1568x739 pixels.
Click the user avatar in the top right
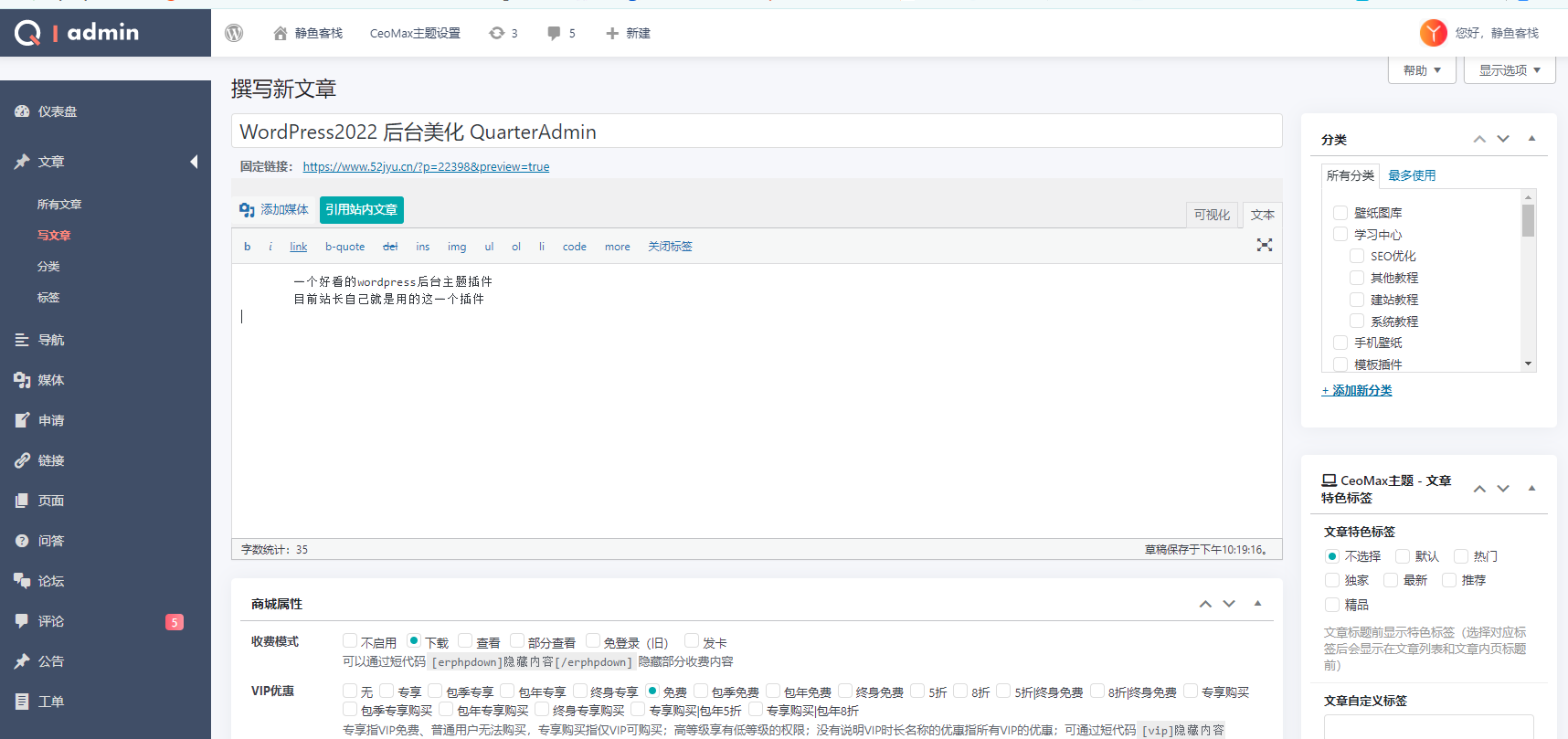[1432, 33]
